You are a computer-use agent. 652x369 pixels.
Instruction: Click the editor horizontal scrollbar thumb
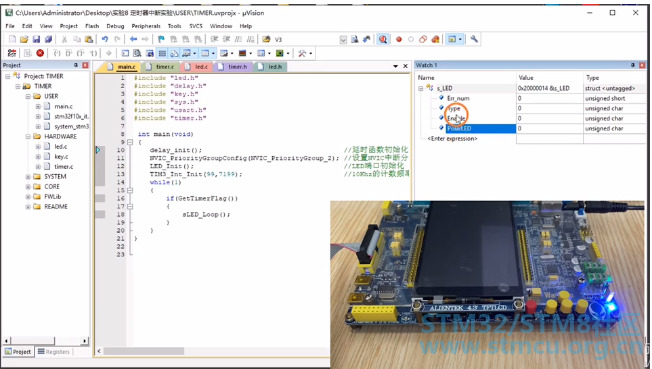pos(144,351)
